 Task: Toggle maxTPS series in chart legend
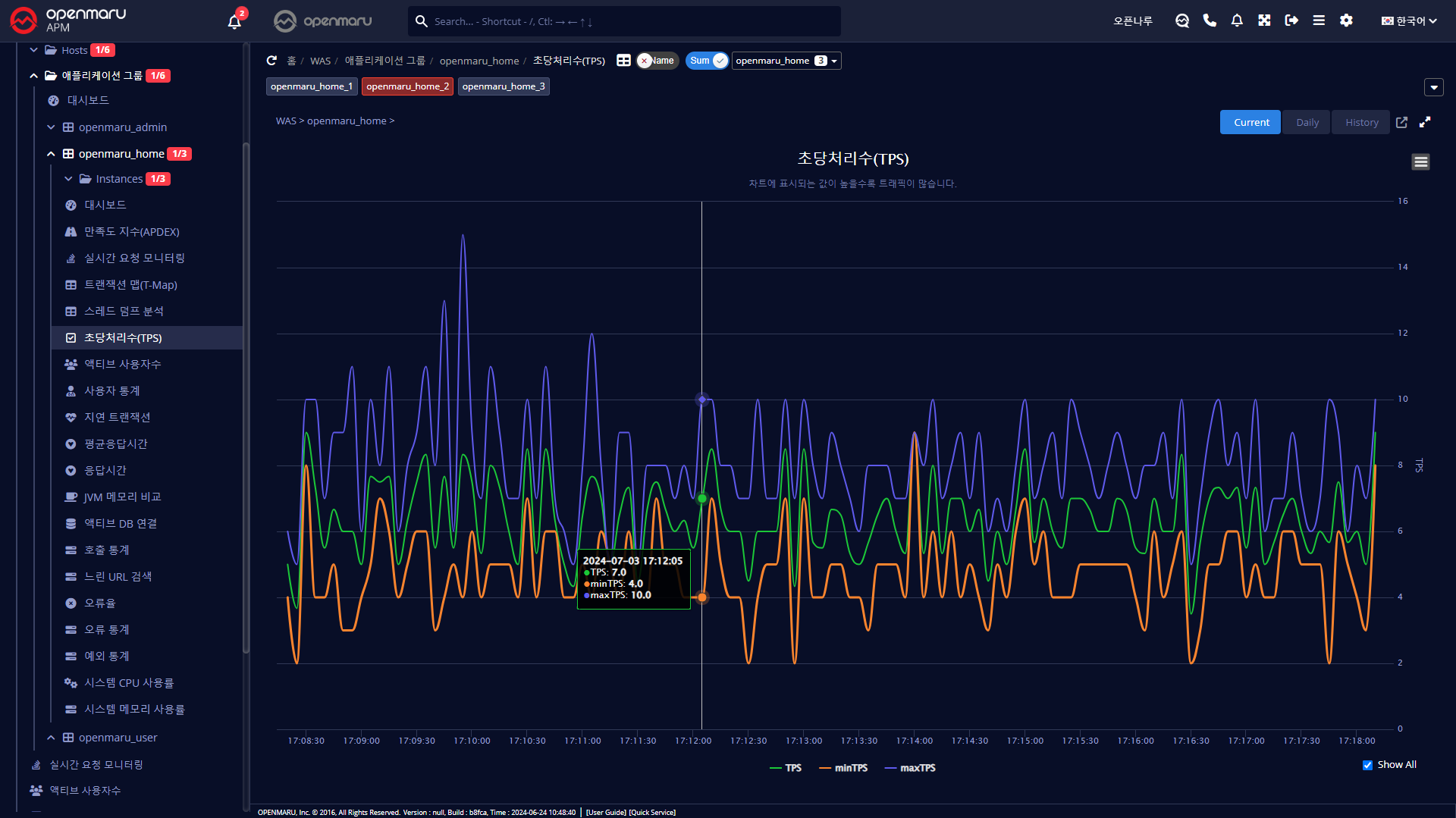point(910,768)
